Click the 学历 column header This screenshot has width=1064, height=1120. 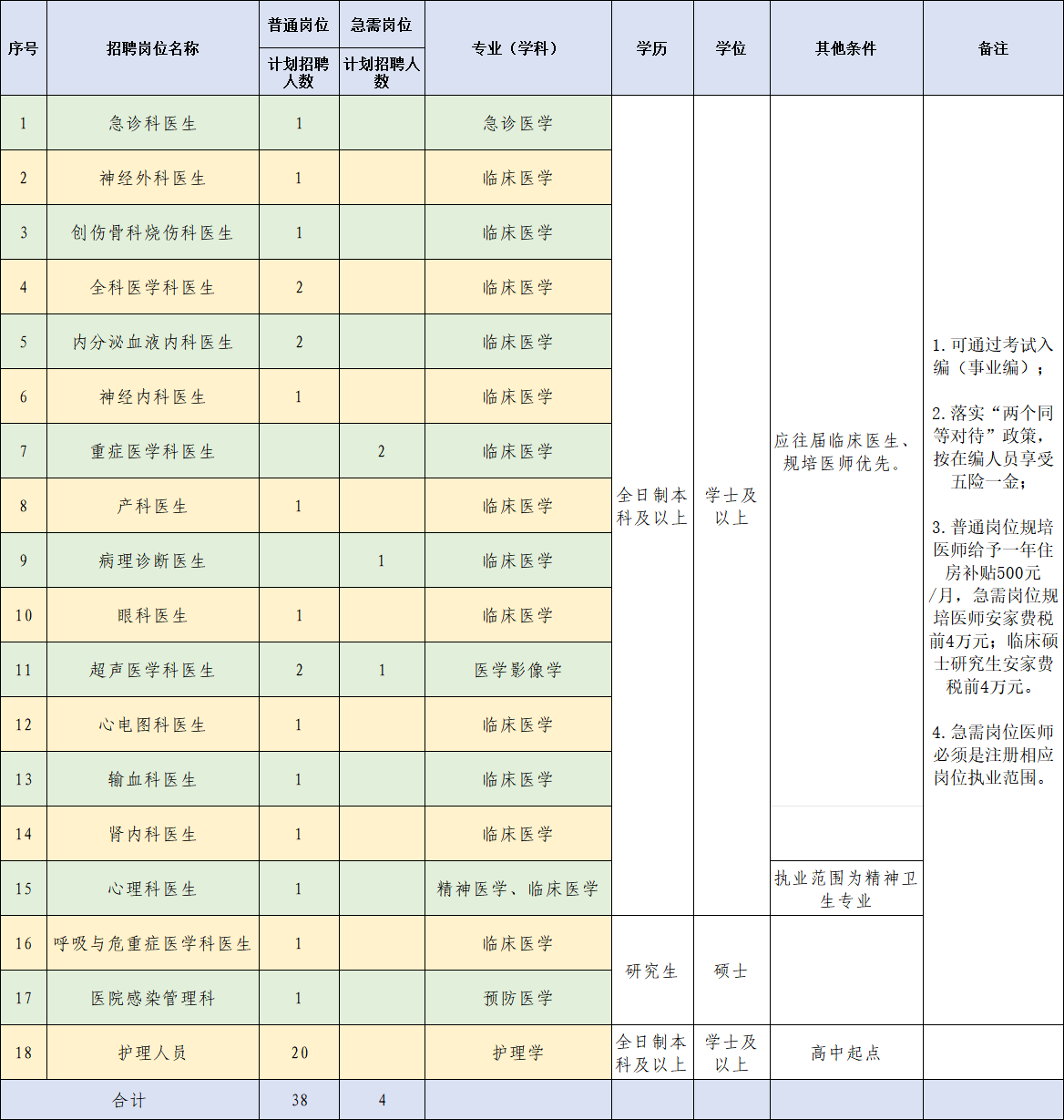click(x=652, y=48)
